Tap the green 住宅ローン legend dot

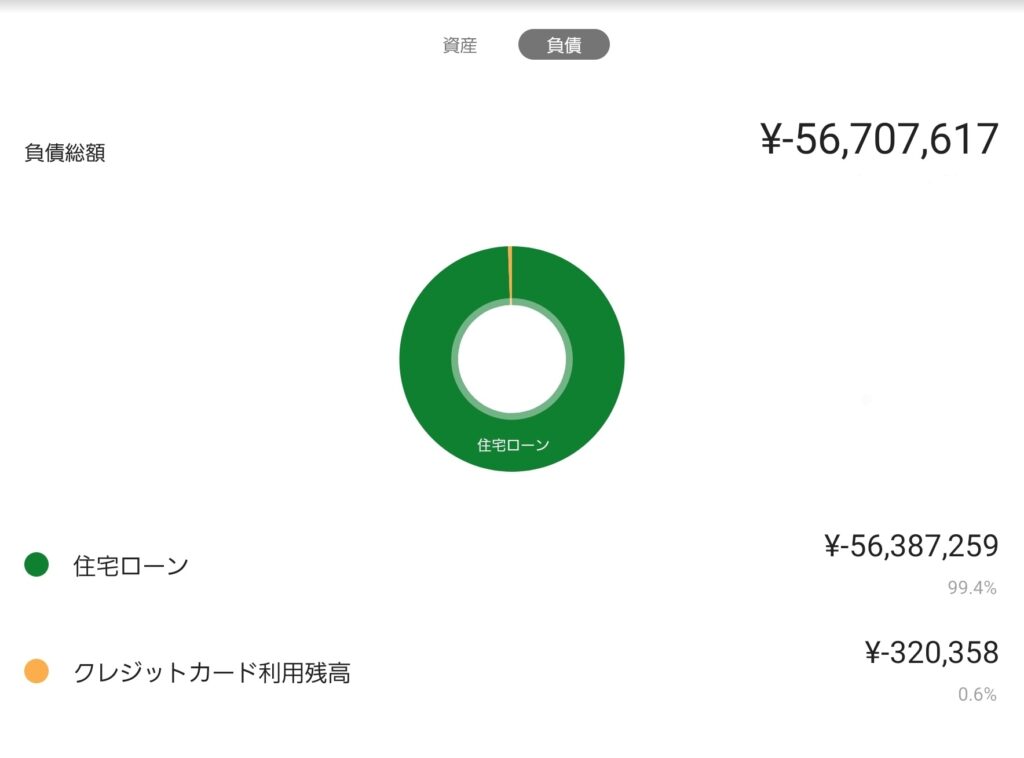tap(36, 565)
